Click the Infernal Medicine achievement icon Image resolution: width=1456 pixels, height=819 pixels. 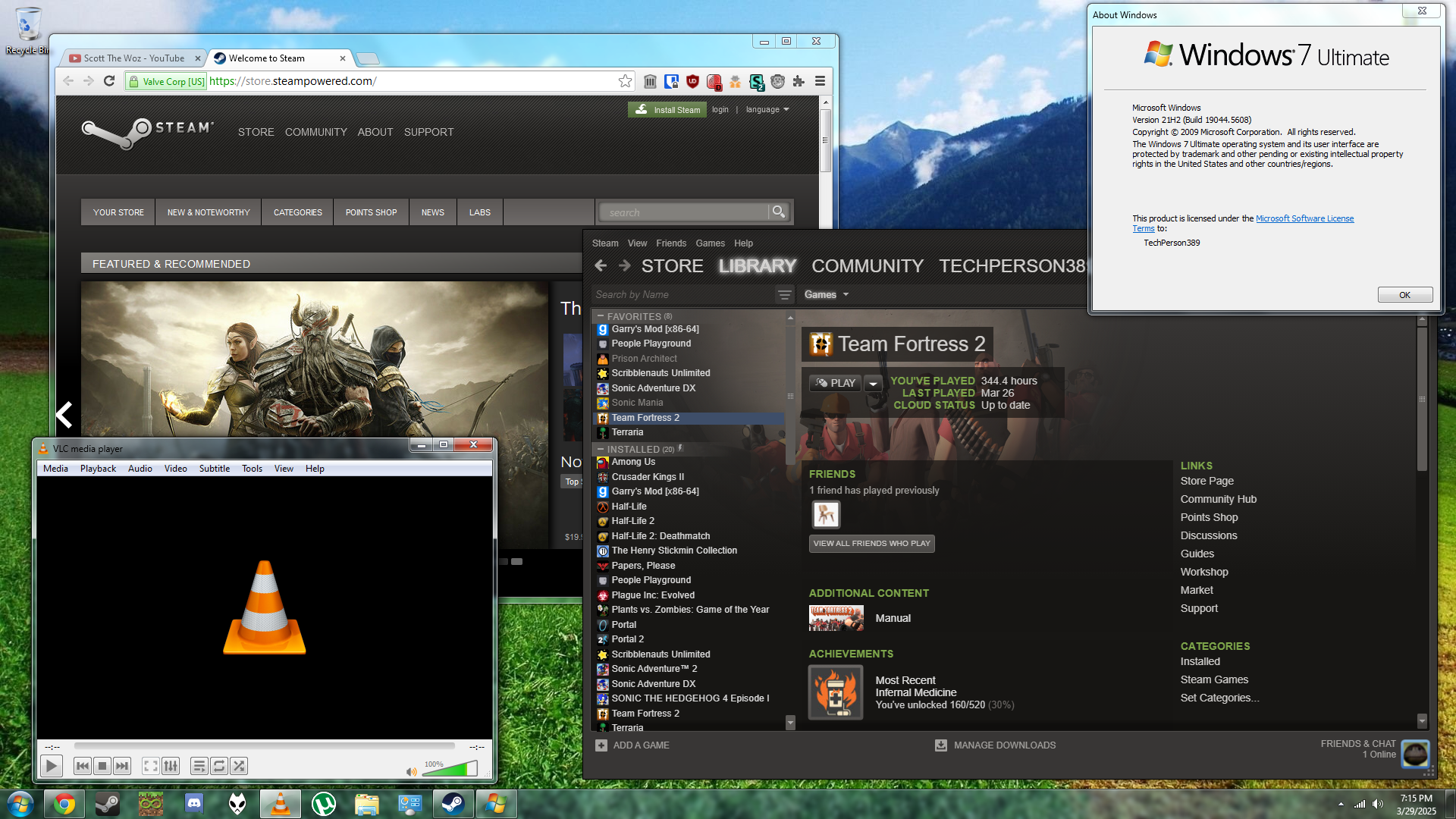[x=836, y=692]
